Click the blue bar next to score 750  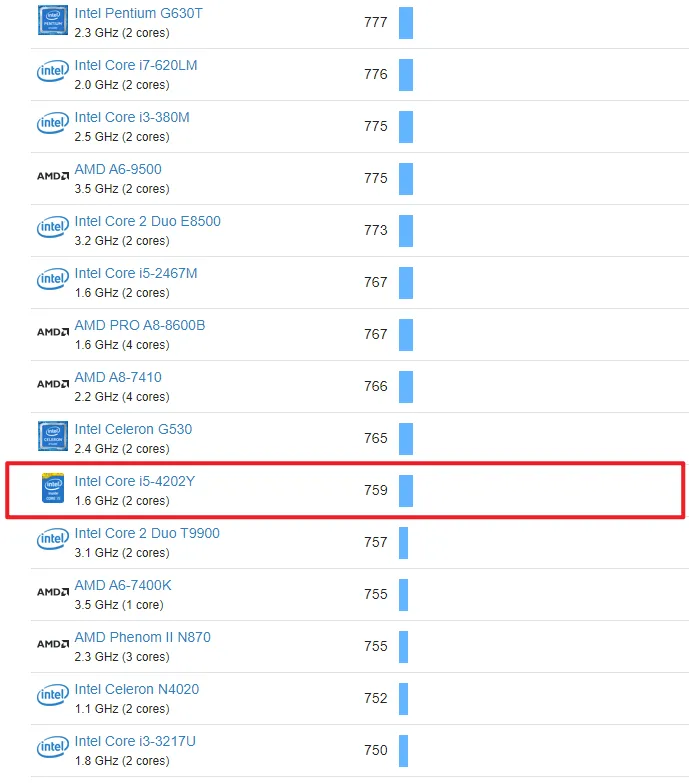click(x=403, y=751)
